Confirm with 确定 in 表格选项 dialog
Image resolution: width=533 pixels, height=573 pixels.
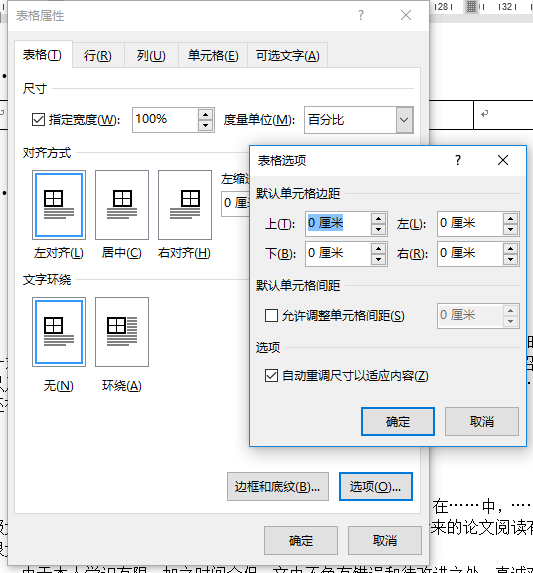(x=398, y=421)
